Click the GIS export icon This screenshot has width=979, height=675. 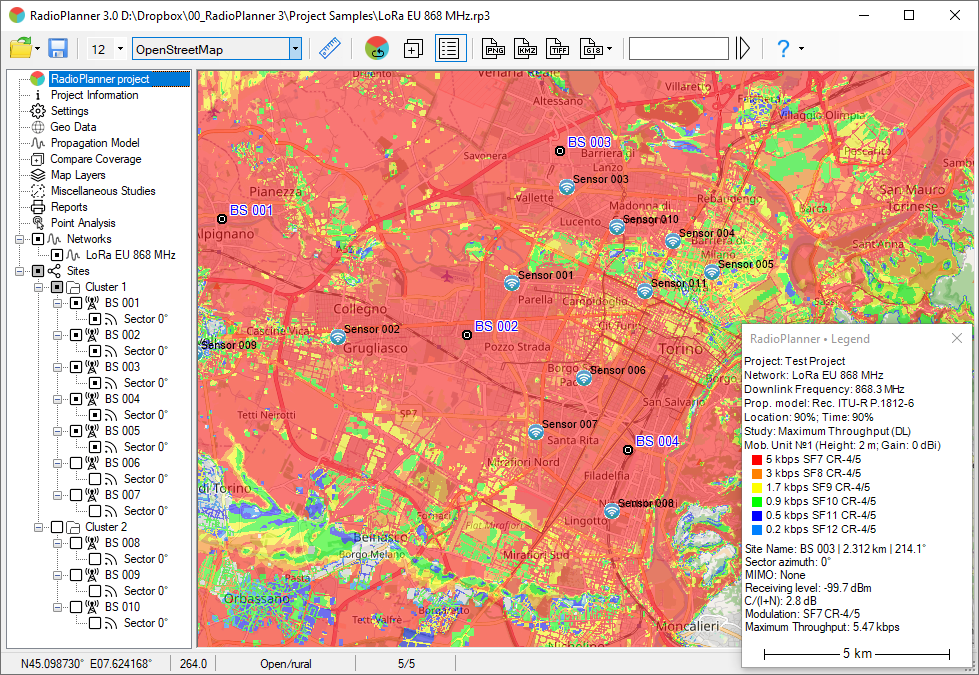point(591,48)
